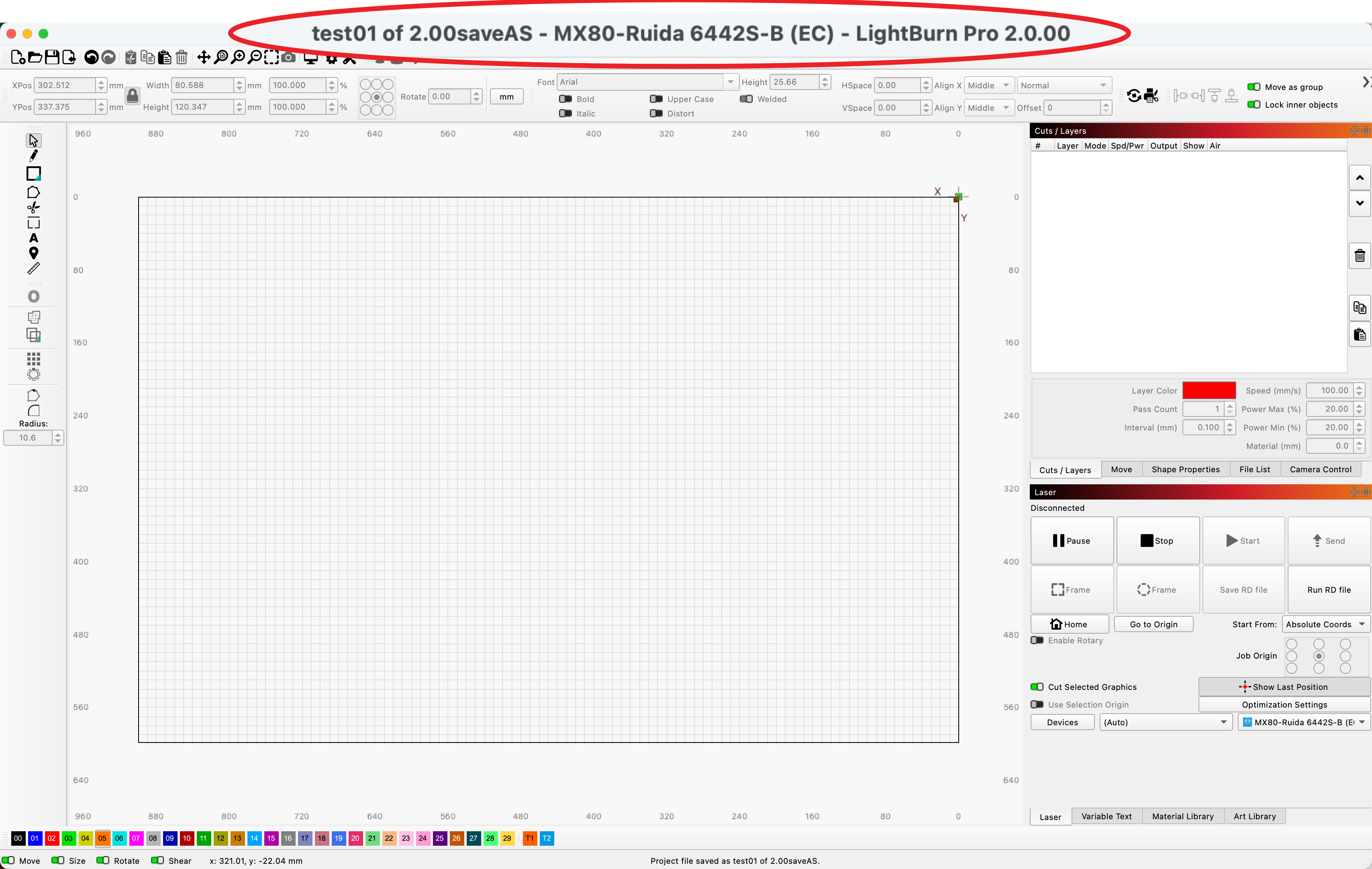Open the (Auto) port dropdown
The image size is (1372, 869).
pyautogui.click(x=1165, y=722)
